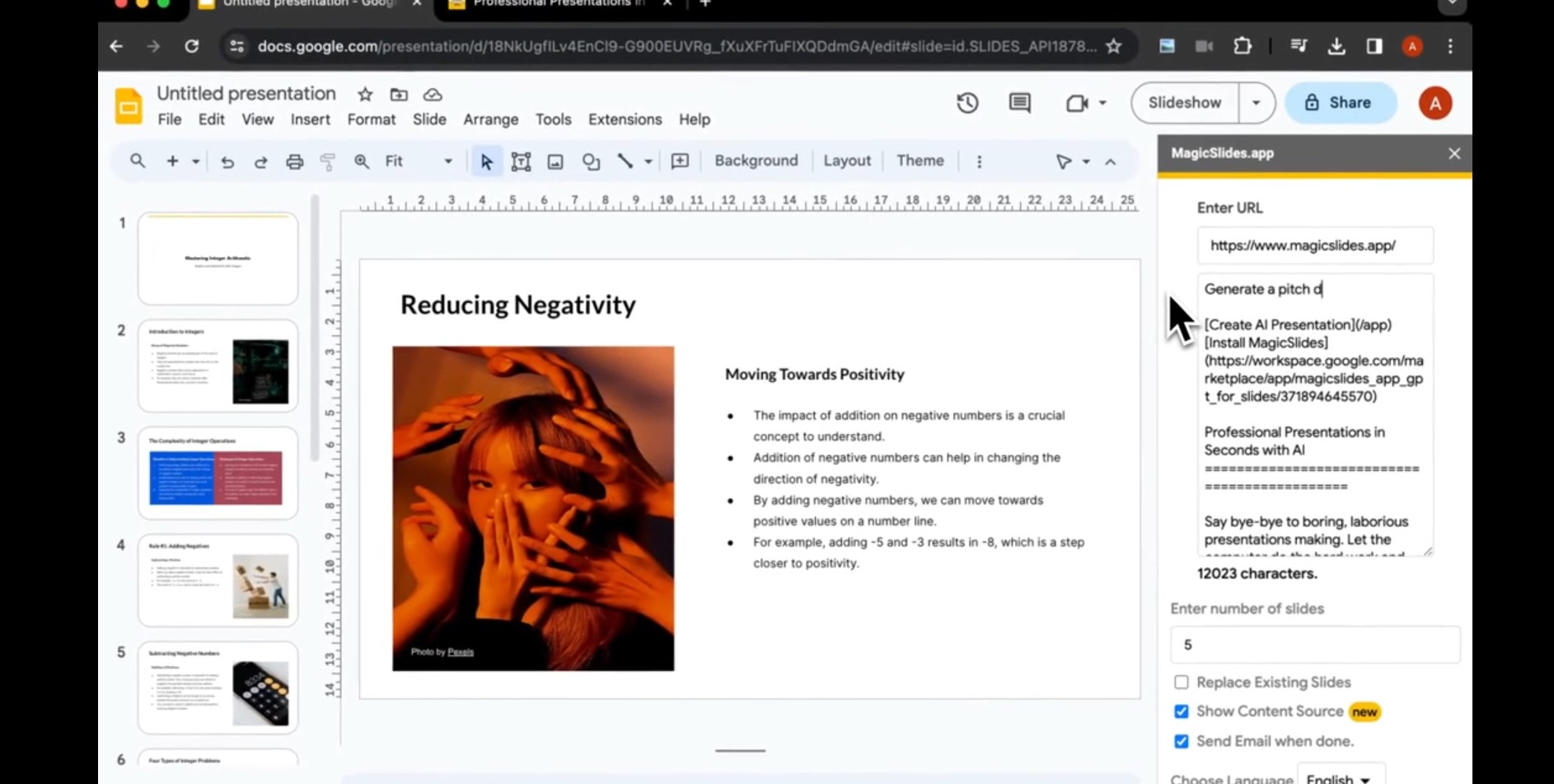The image size is (1554, 784).
Task: Disable Send Email when done
Action: click(x=1182, y=741)
